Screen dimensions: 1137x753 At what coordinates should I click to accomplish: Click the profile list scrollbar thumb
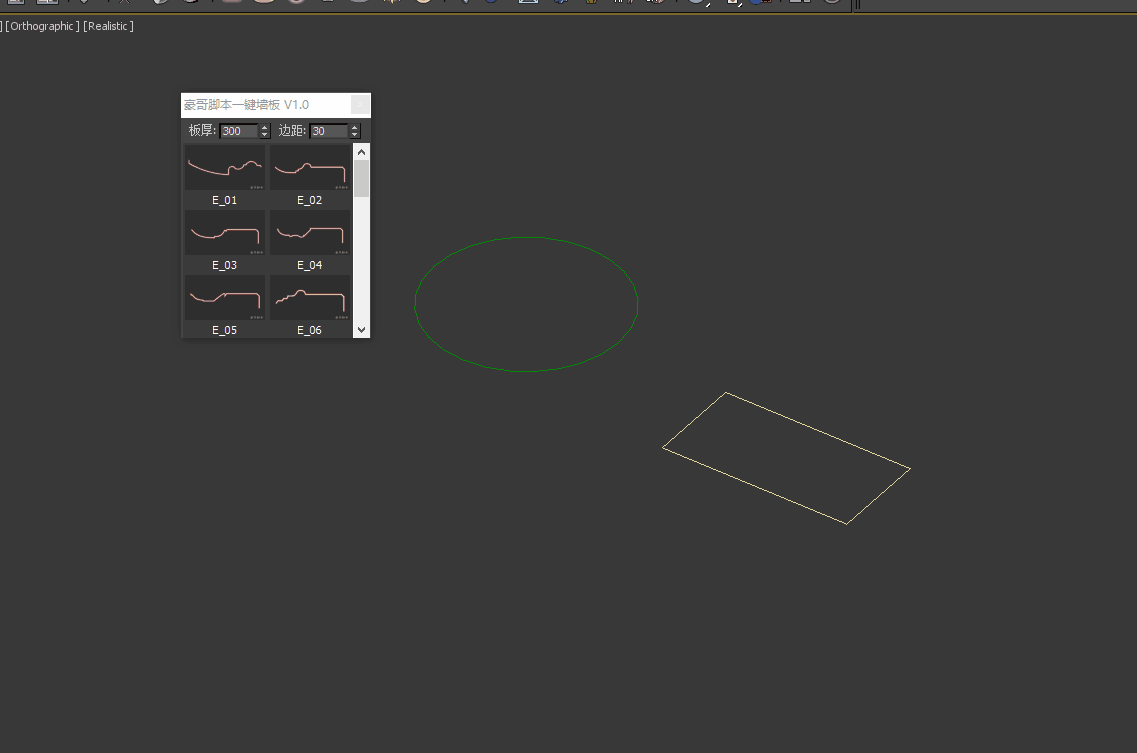pos(362,178)
